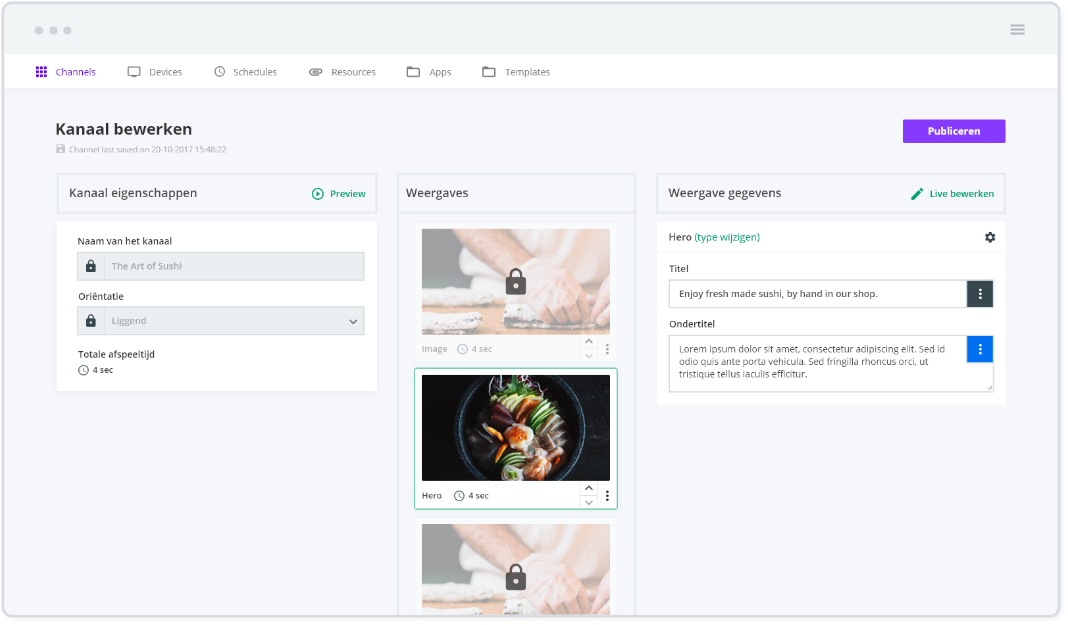Go to the Templates tab

pos(516,72)
